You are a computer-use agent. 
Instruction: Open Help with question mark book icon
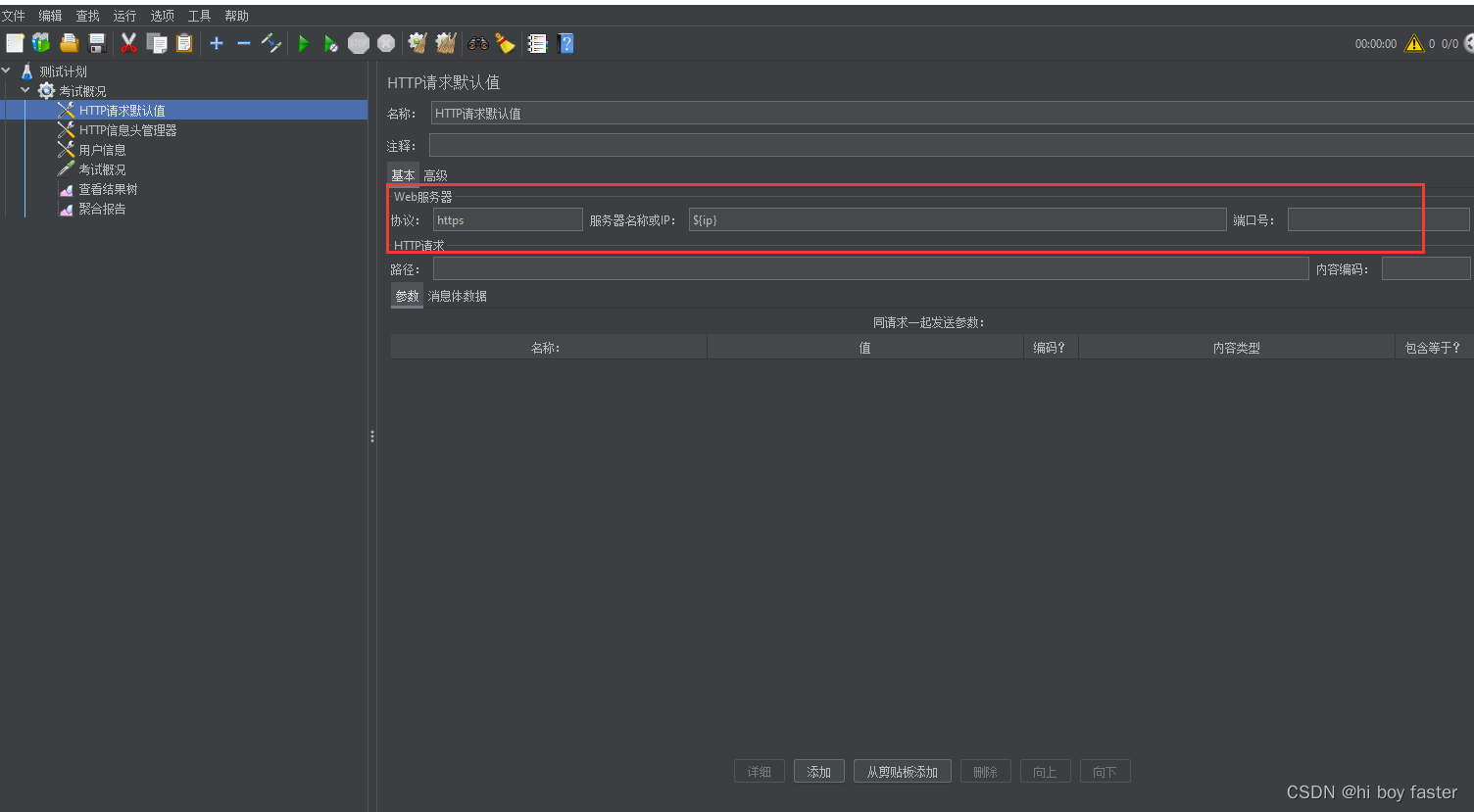tap(565, 43)
